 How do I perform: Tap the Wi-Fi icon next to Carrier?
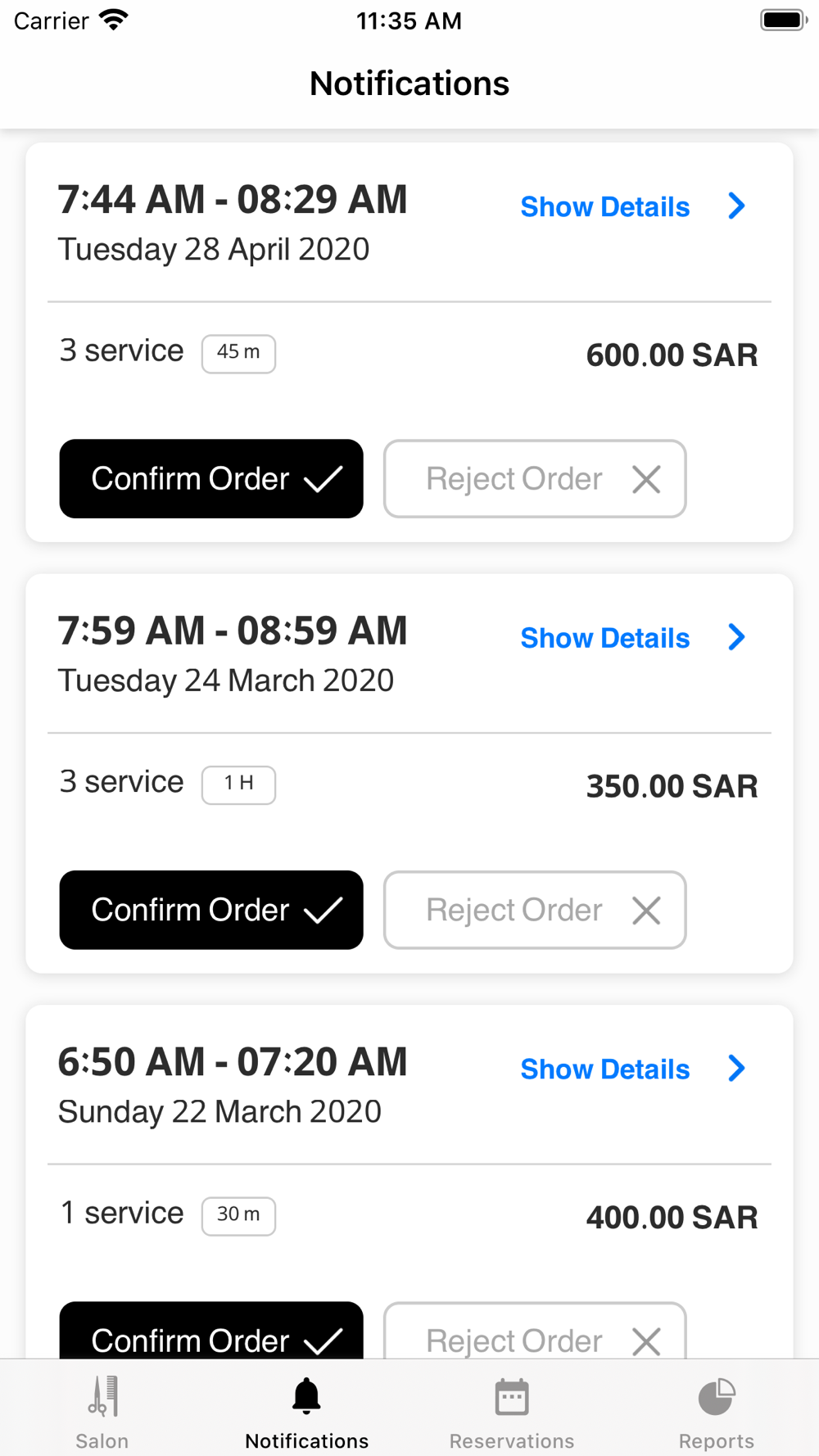113,20
